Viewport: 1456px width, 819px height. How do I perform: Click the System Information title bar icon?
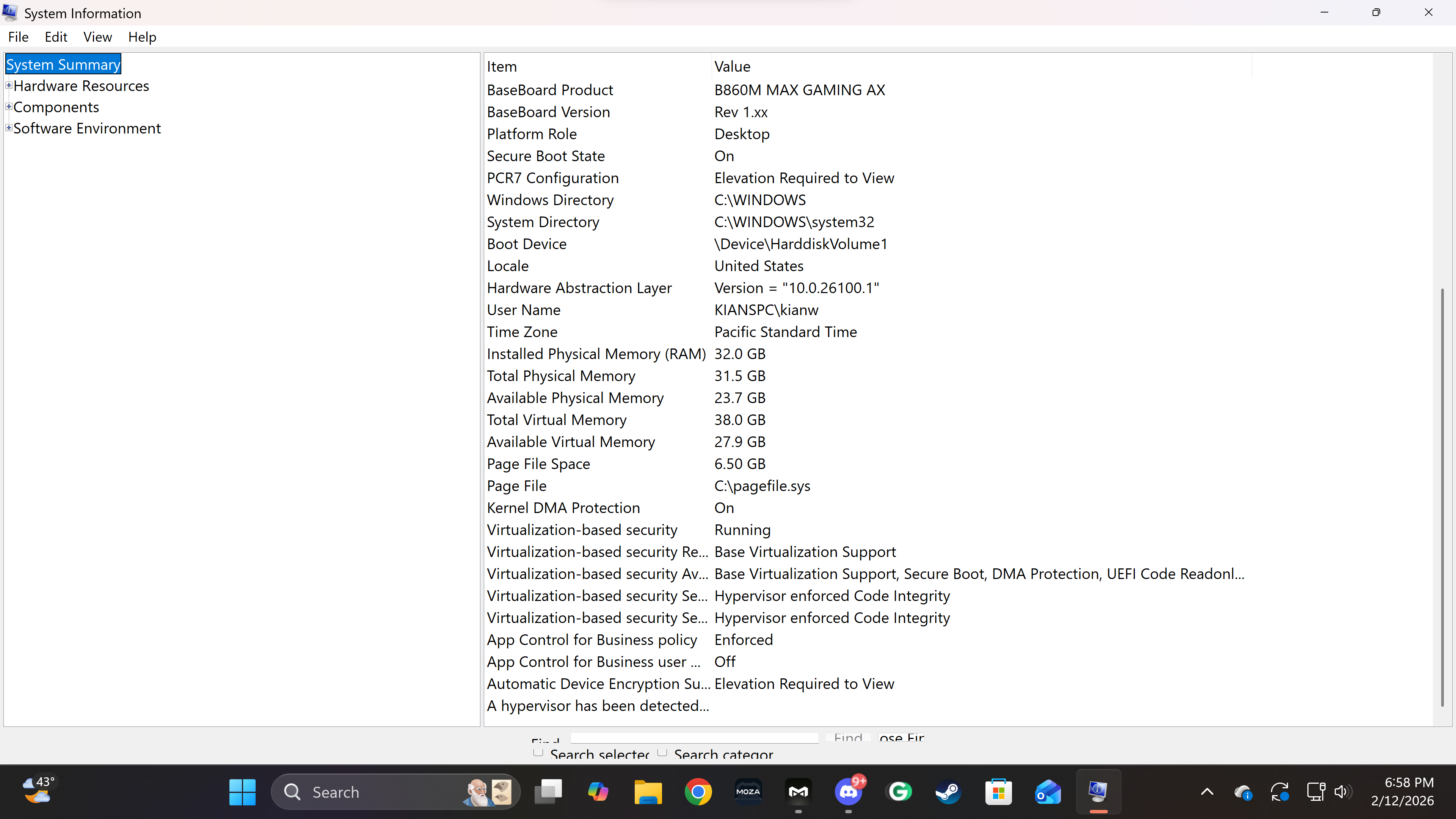coord(10,12)
